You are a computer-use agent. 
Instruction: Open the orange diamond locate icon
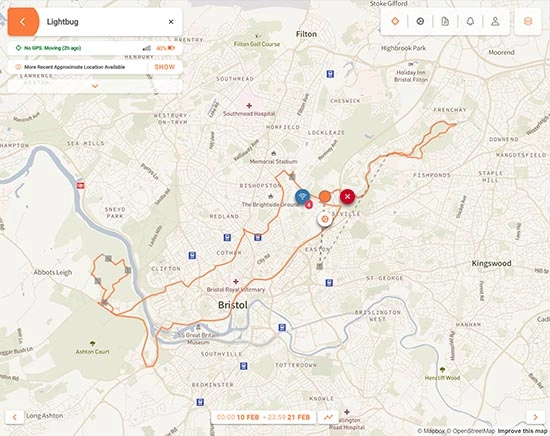tap(395, 21)
